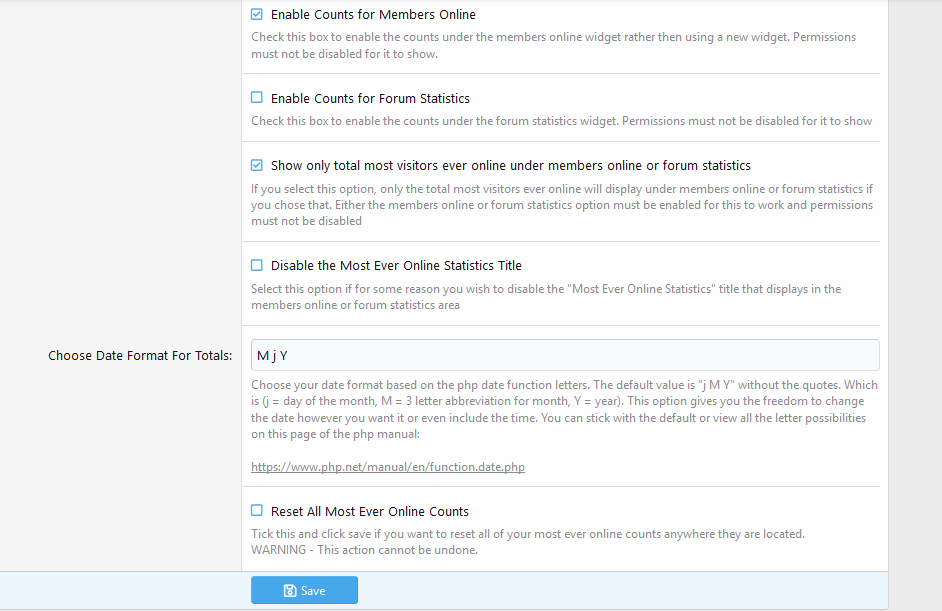Screen dimensions: 942x611
Task: Tick the Reset All Most Ever Online Counts checkbox
Action: click(257, 511)
